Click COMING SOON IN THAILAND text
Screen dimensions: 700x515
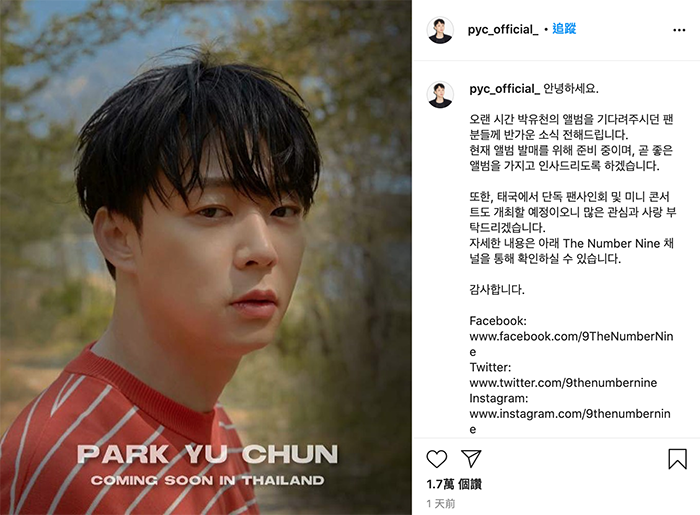point(208,481)
